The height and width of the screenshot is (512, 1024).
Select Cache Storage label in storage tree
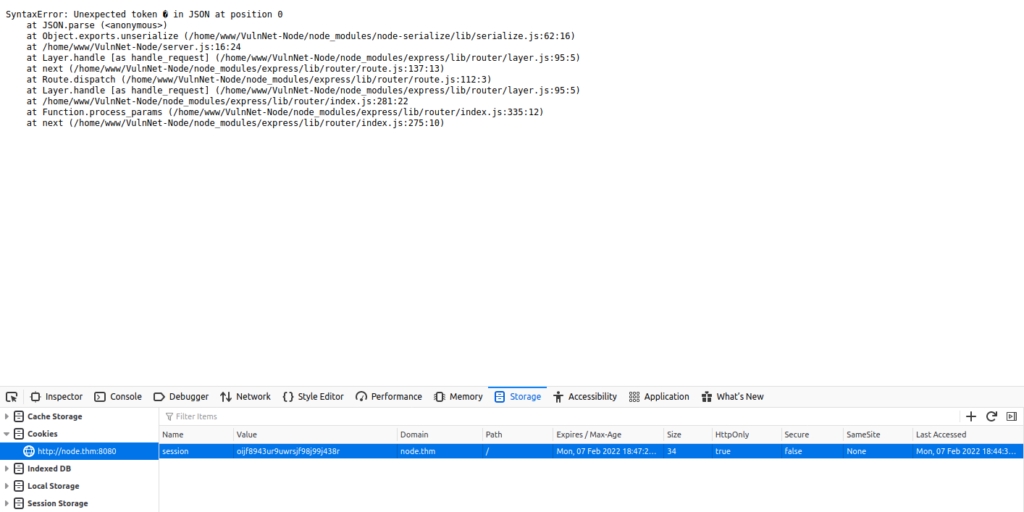[55, 417]
